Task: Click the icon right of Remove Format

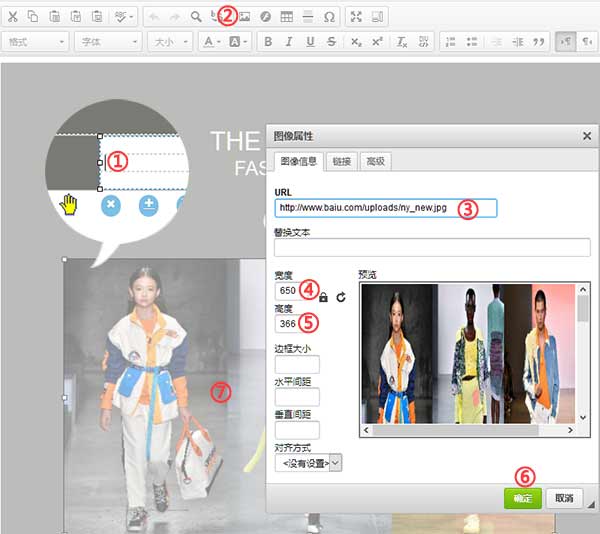Action: pos(424,41)
